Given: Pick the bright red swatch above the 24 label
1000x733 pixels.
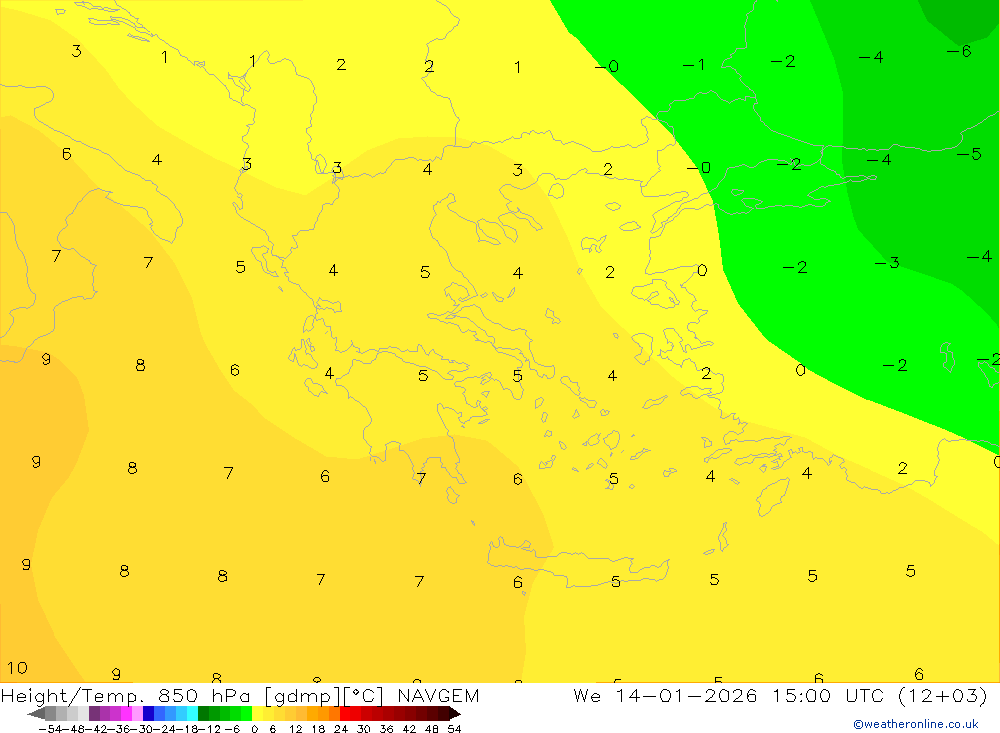Looking at the screenshot, I should pos(345,714).
